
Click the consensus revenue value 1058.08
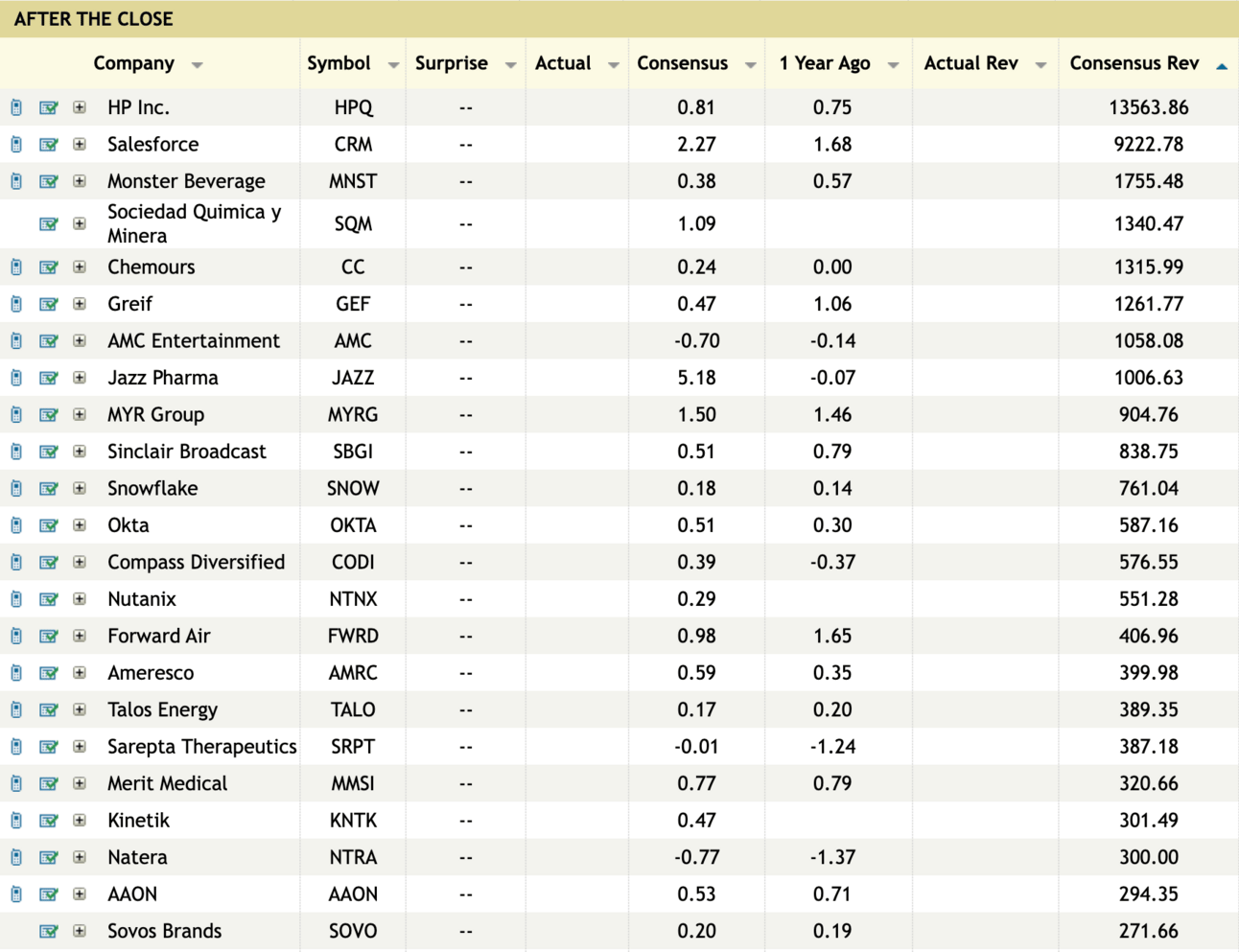tap(1148, 341)
